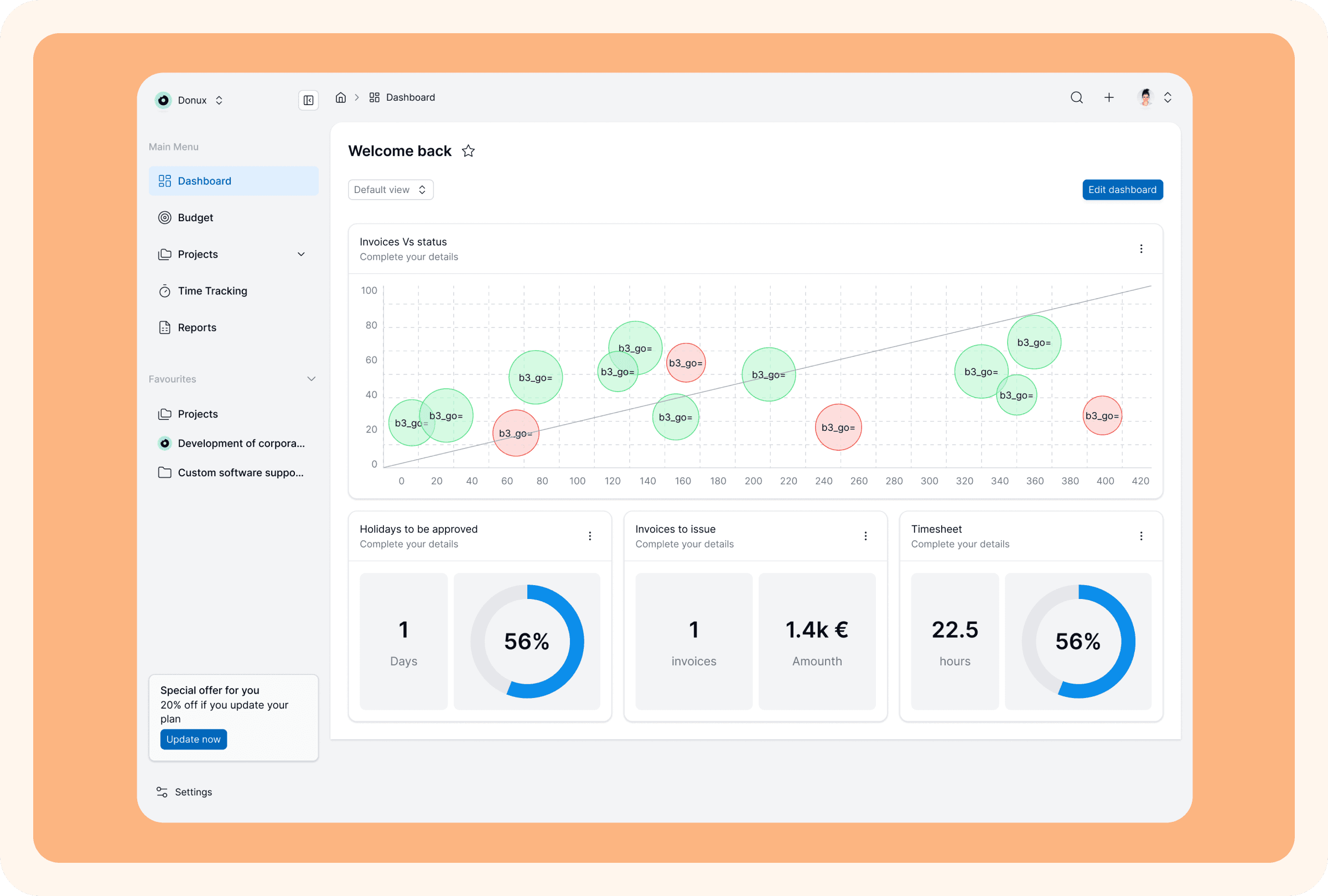Go to the Budget menu item
The height and width of the screenshot is (896, 1328).
pos(195,217)
